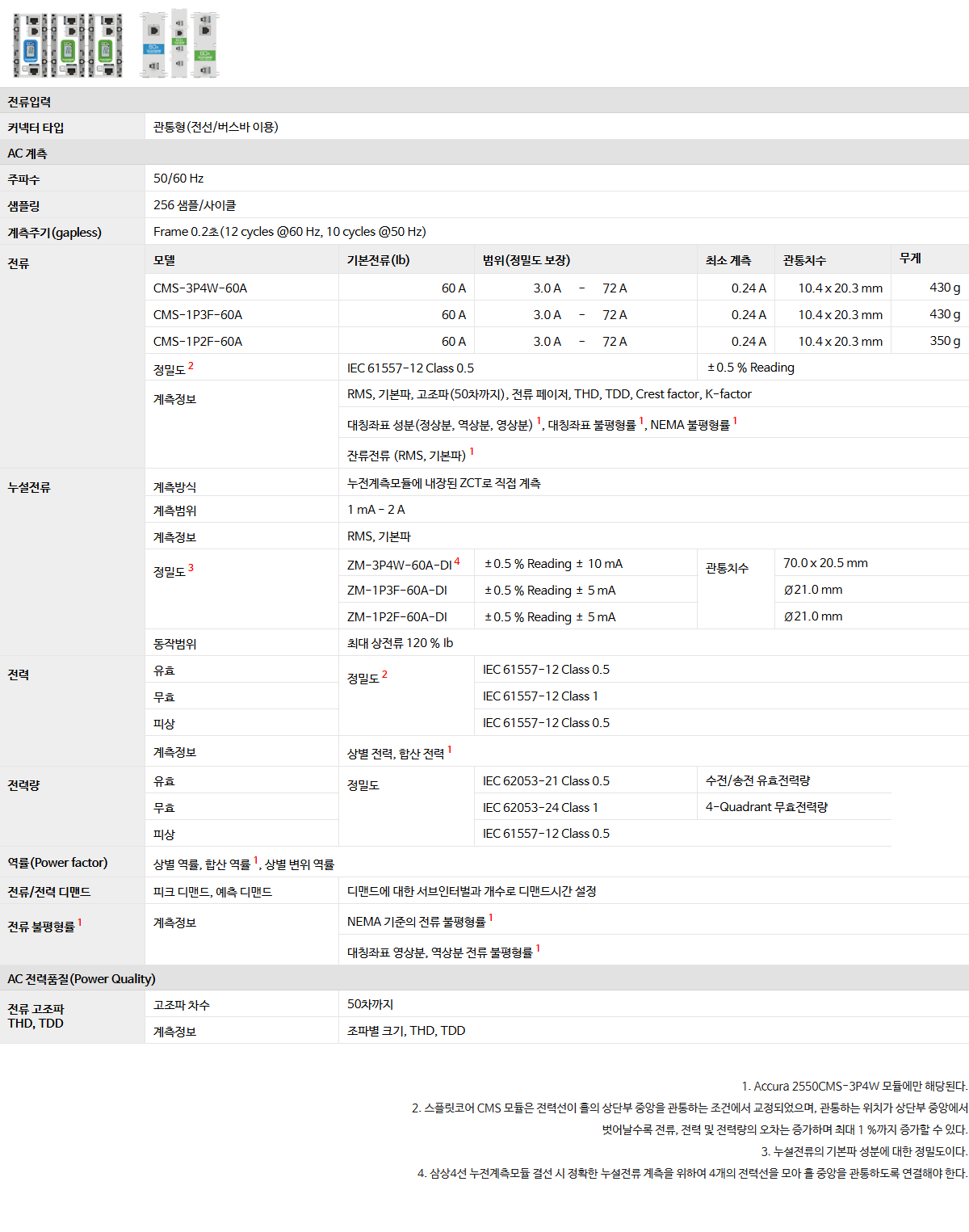
Task: Open footnote 3 beside the 누설전류 정밀도 label
Action: [x=191, y=568]
